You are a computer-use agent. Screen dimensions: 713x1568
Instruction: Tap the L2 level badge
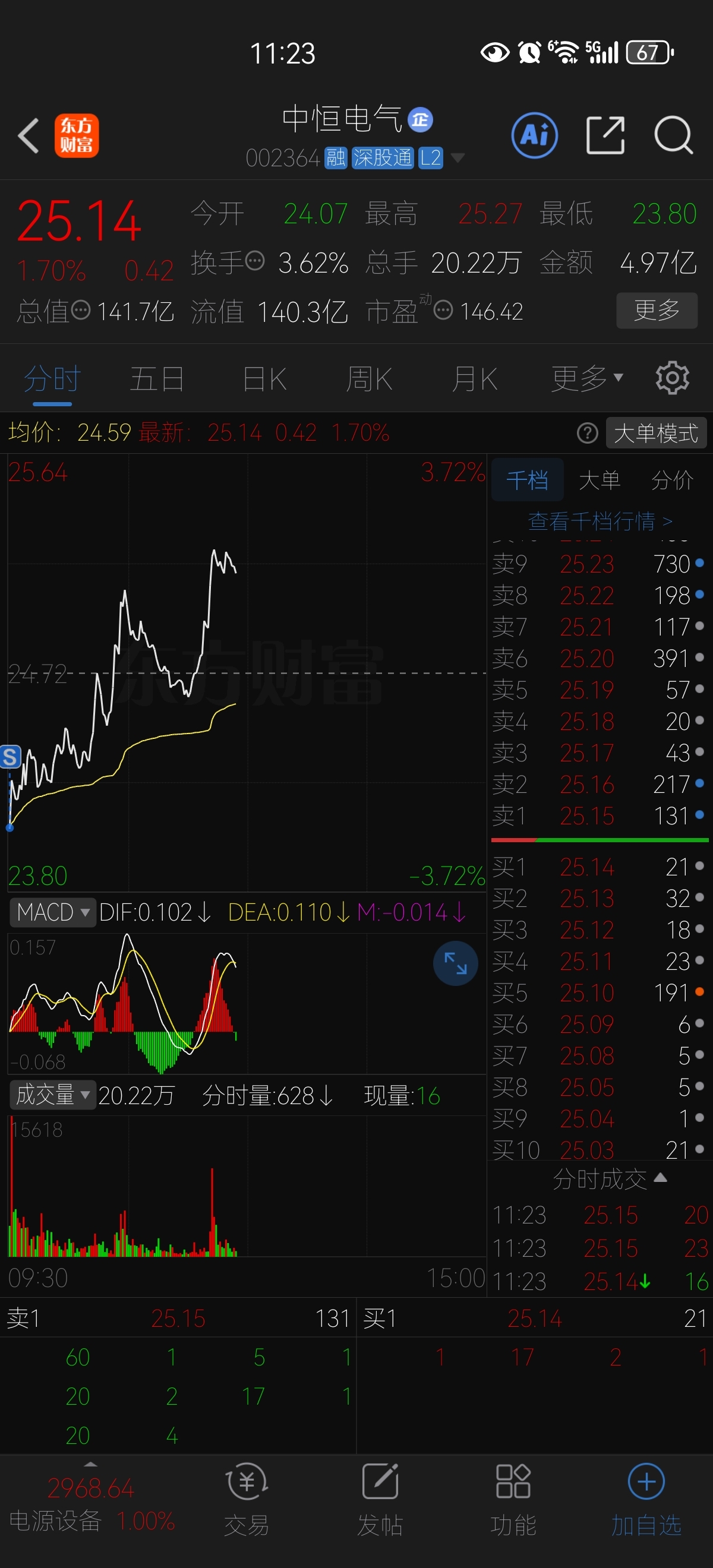tap(431, 158)
